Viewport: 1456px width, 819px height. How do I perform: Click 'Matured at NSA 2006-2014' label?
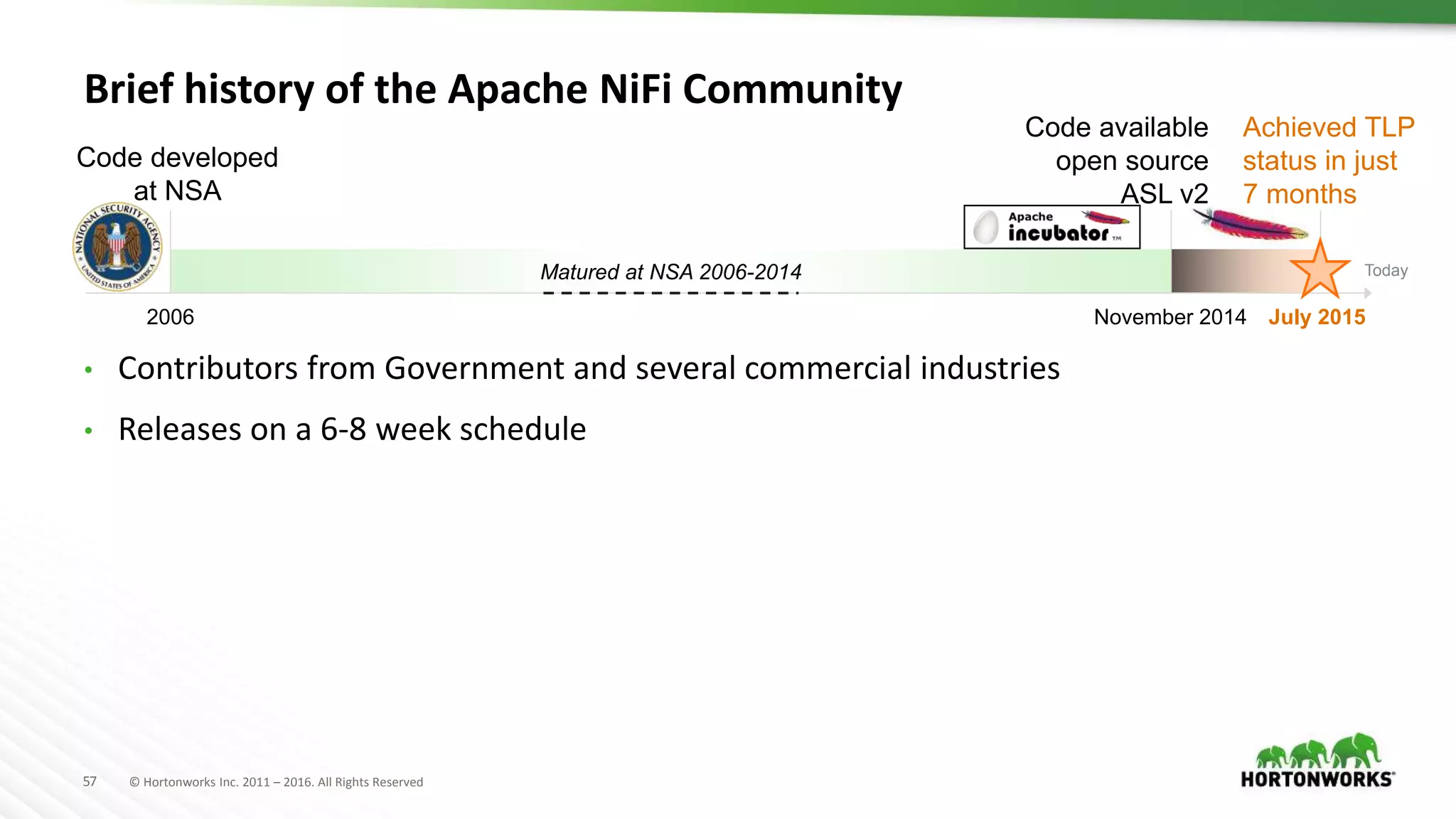(670, 272)
